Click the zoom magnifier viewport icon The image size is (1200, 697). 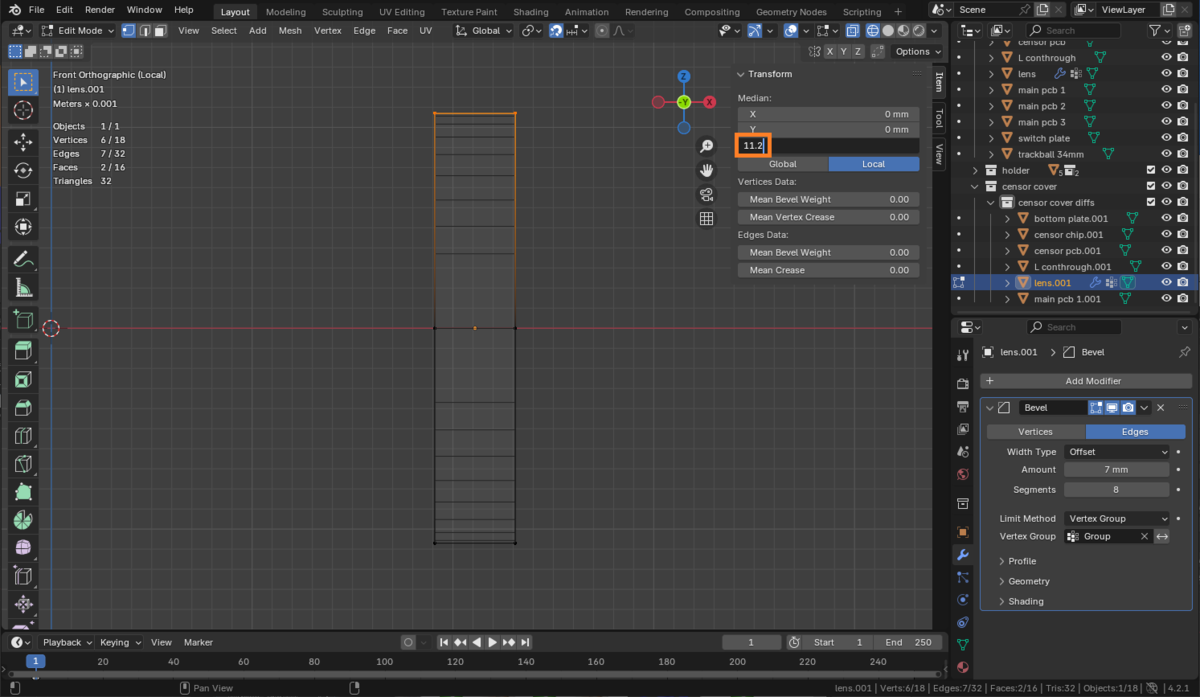pos(706,147)
